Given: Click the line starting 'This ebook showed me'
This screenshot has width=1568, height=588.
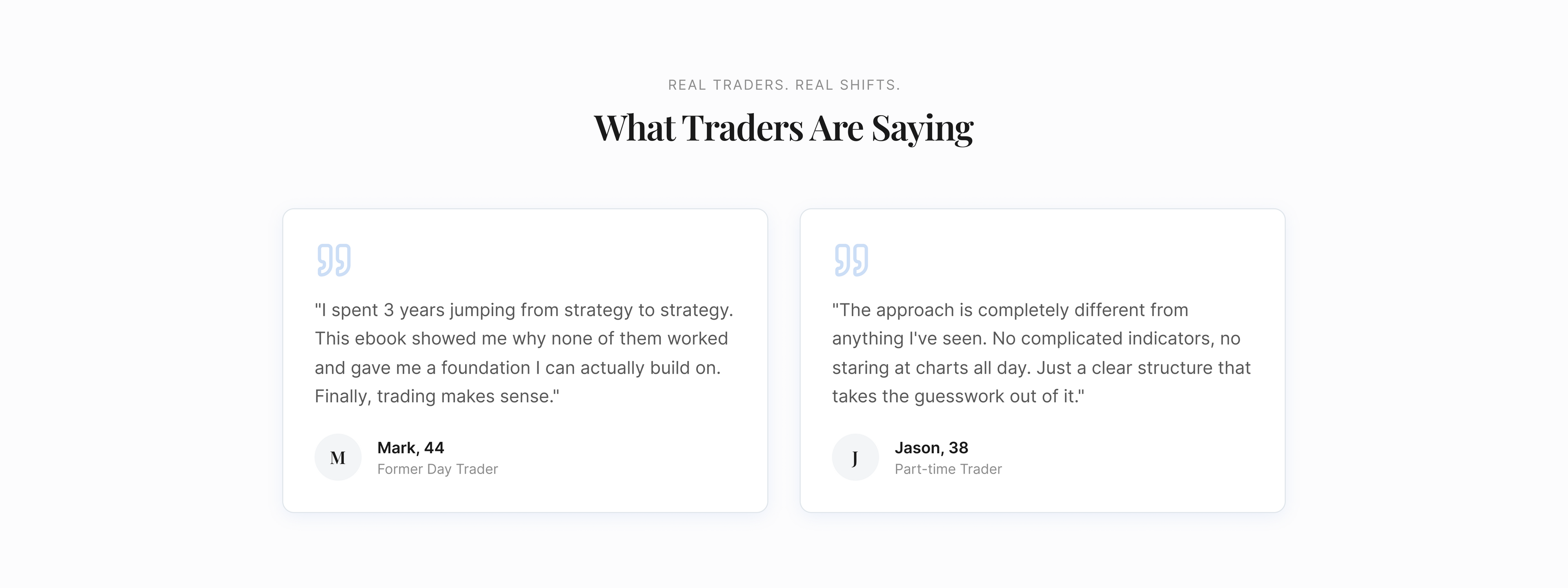Looking at the screenshot, I should coord(521,339).
